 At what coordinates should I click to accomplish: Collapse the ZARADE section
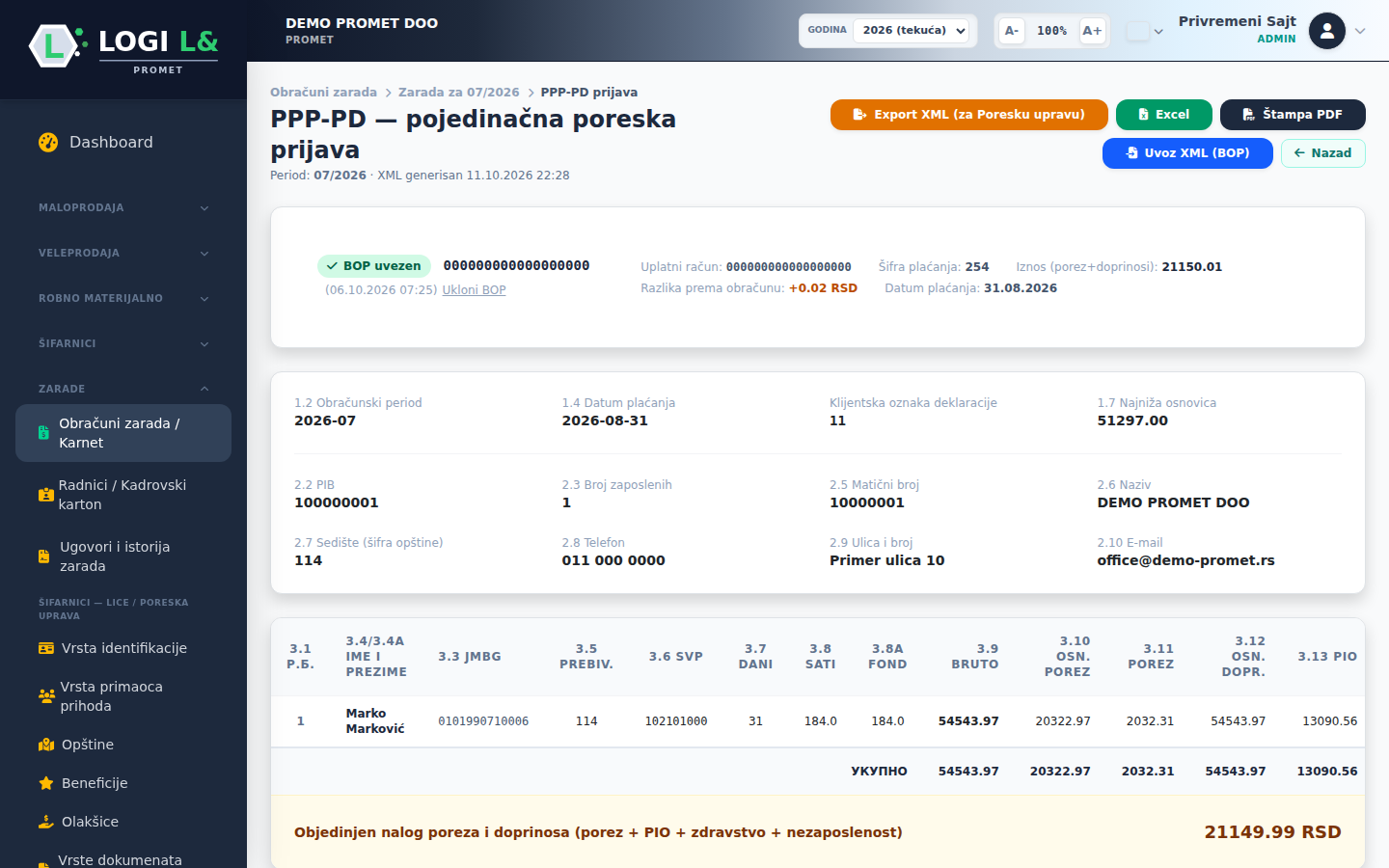click(x=123, y=389)
